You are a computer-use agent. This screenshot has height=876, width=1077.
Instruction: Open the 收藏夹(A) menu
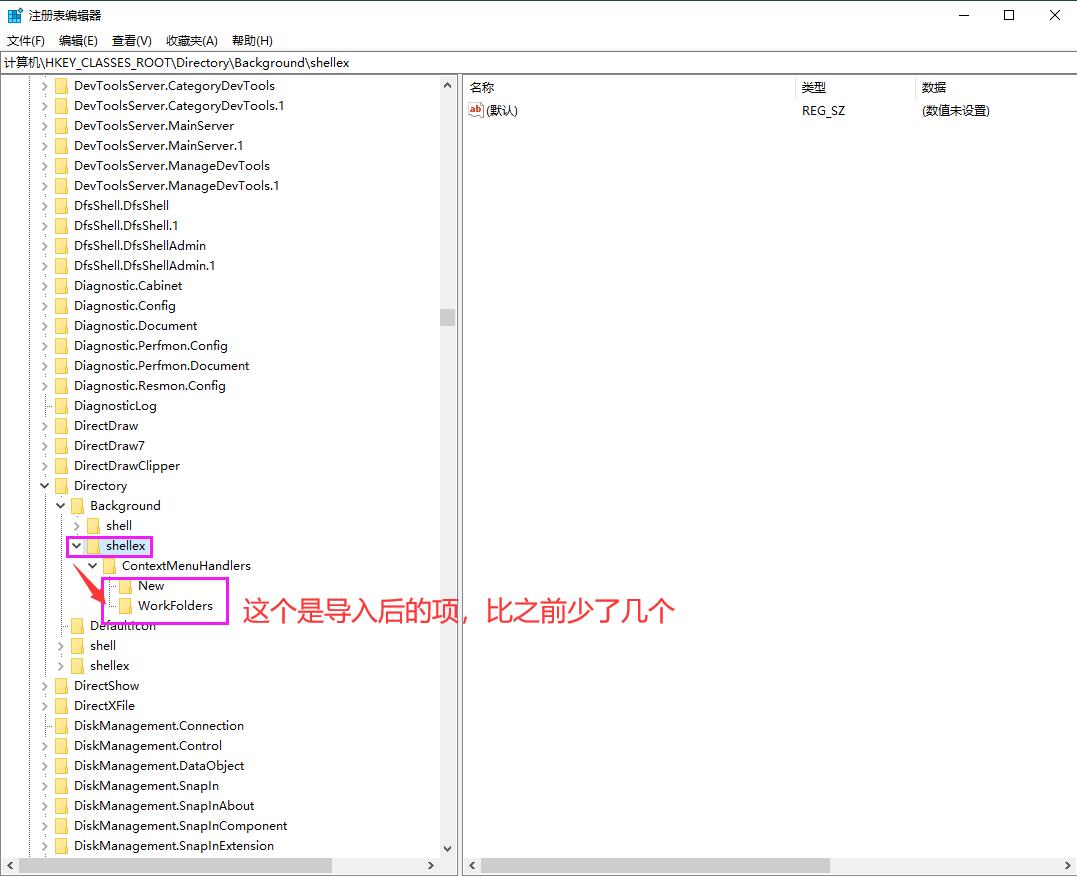click(x=192, y=41)
